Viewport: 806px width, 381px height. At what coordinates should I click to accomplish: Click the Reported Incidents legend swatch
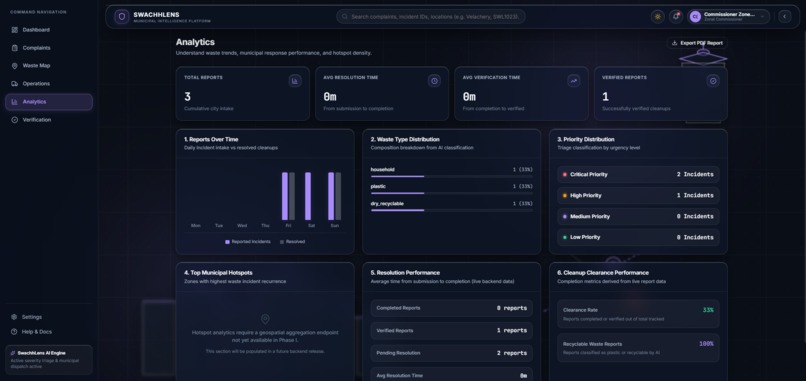pos(227,242)
